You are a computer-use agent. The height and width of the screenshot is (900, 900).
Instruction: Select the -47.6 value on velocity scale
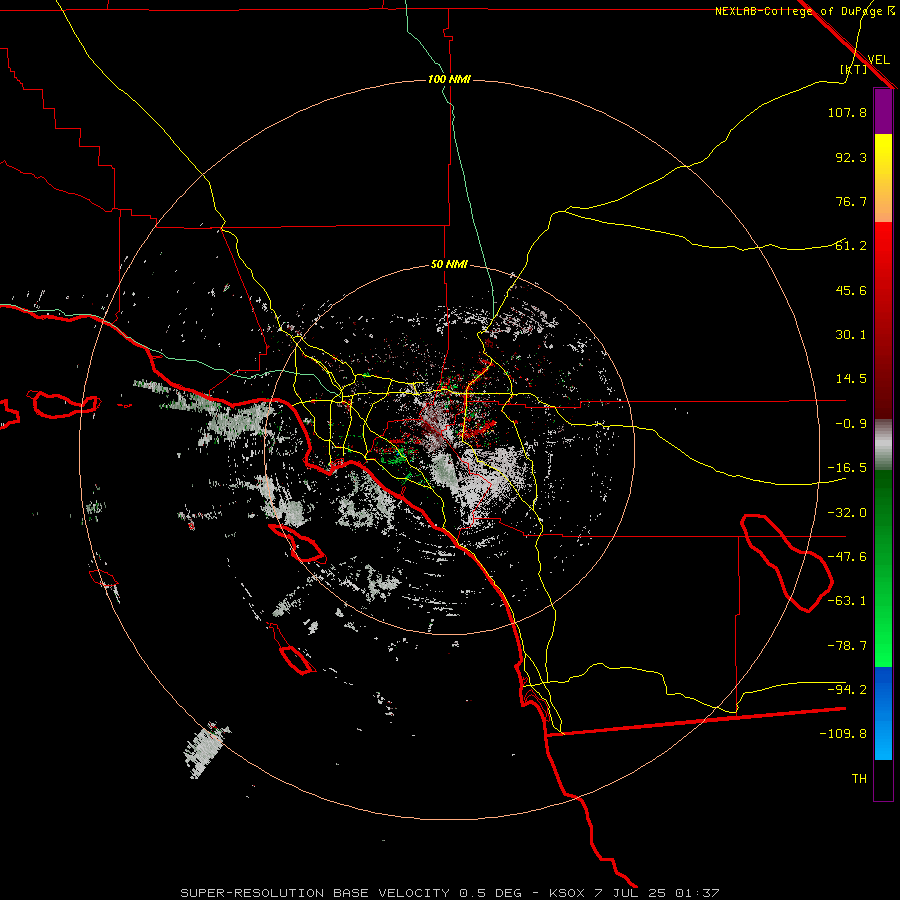coord(847,557)
